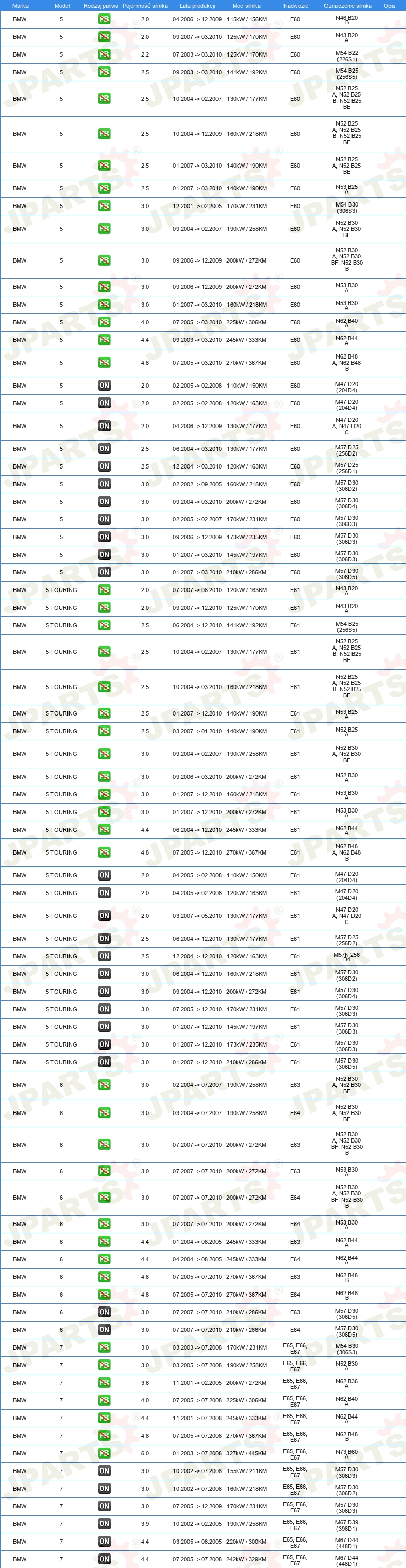Click engine code M57N 256 D4
The width and height of the screenshot is (406, 1568).
(347, 957)
